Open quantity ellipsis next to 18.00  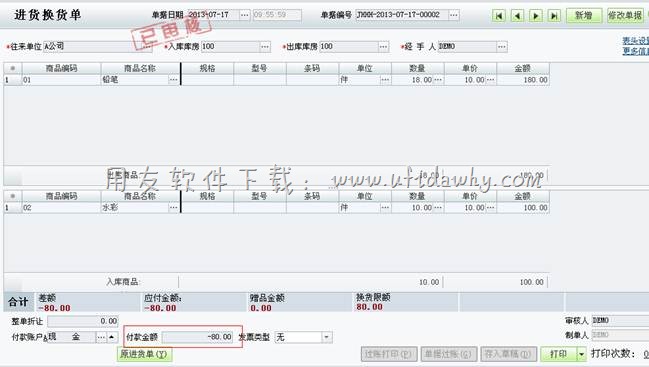tap(438, 79)
